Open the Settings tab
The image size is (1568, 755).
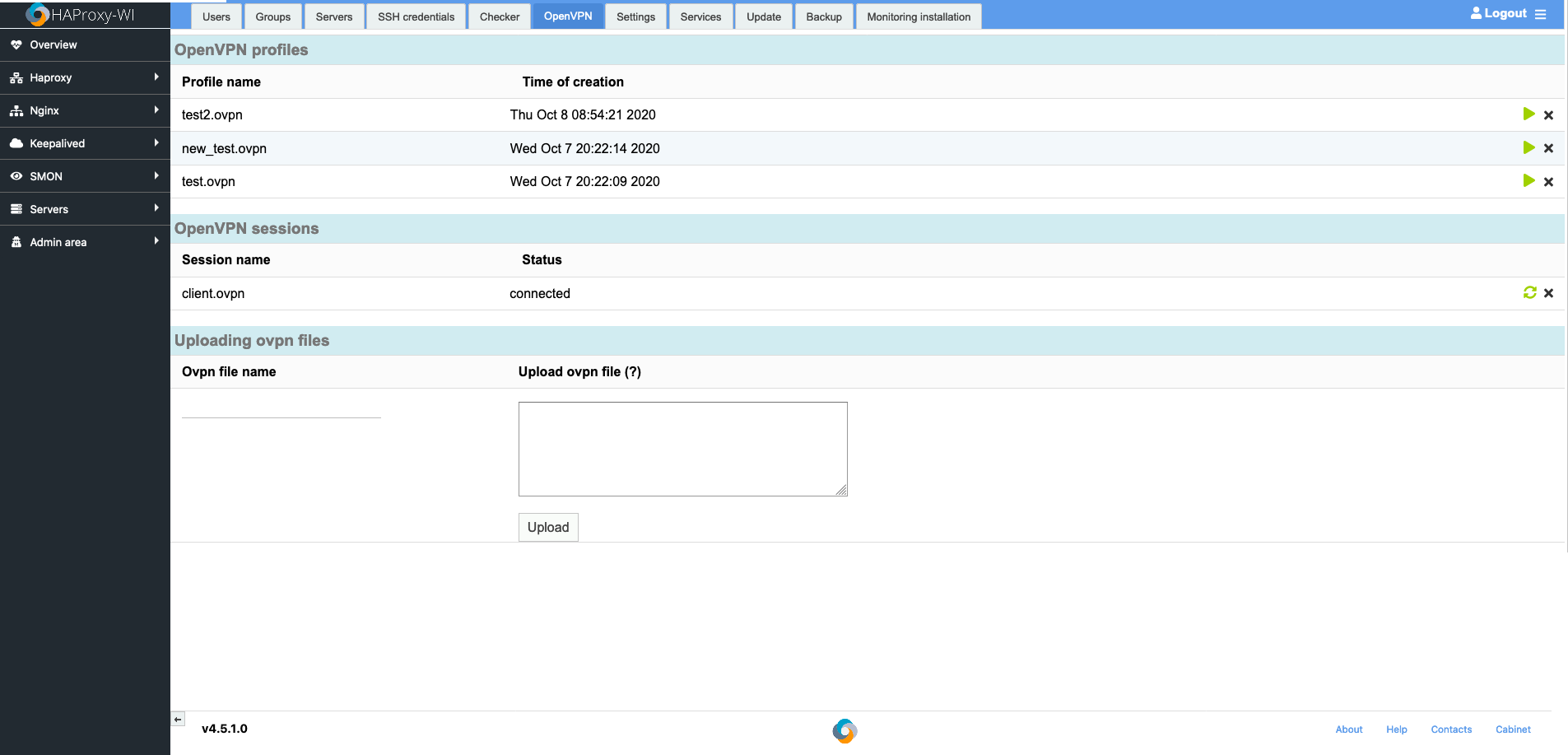pyautogui.click(x=636, y=16)
